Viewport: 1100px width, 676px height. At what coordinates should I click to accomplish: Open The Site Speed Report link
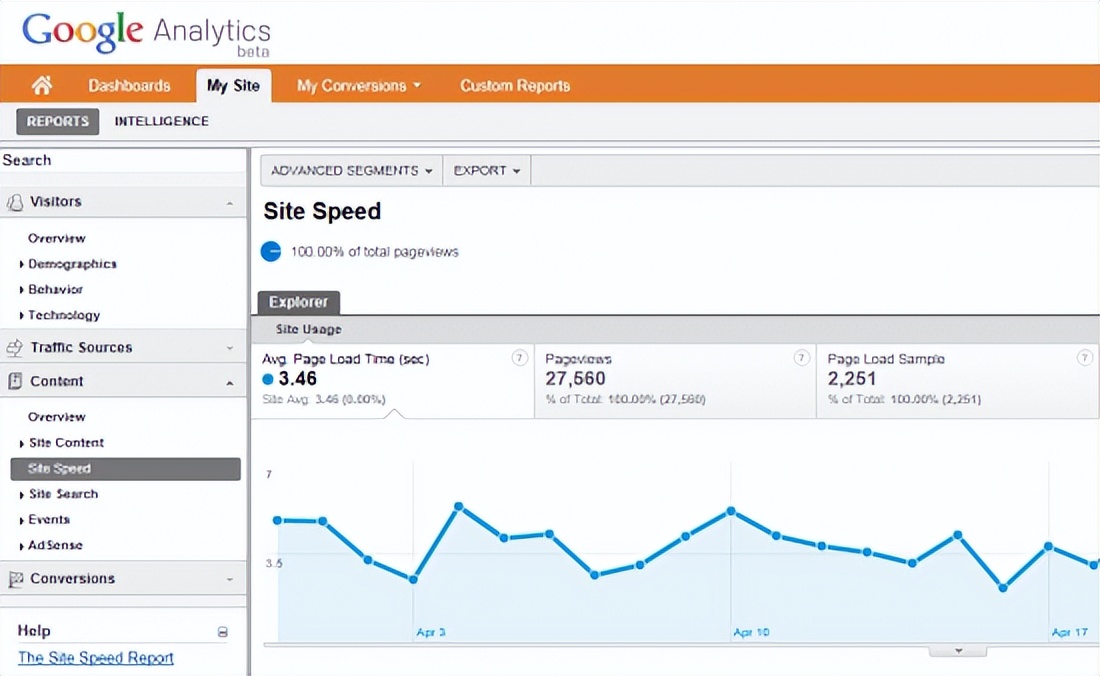click(x=95, y=657)
